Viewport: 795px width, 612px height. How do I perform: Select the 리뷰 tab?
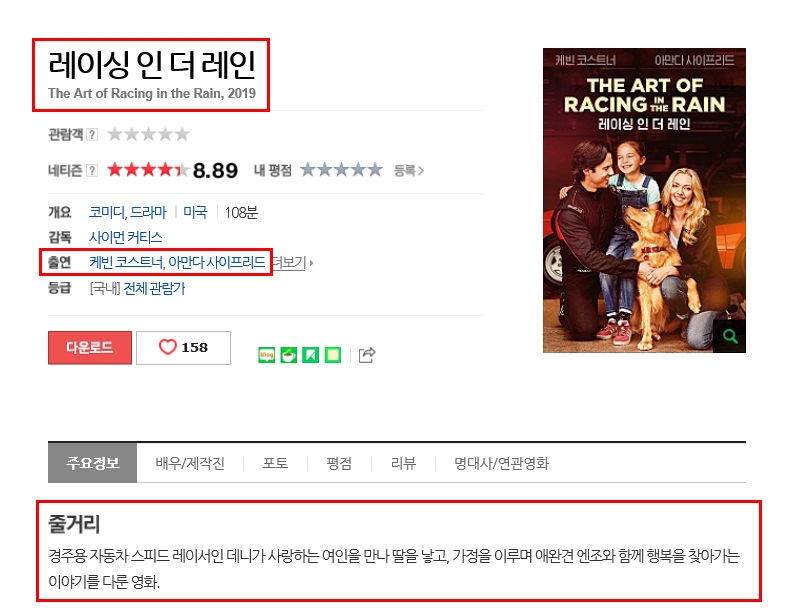tap(403, 463)
